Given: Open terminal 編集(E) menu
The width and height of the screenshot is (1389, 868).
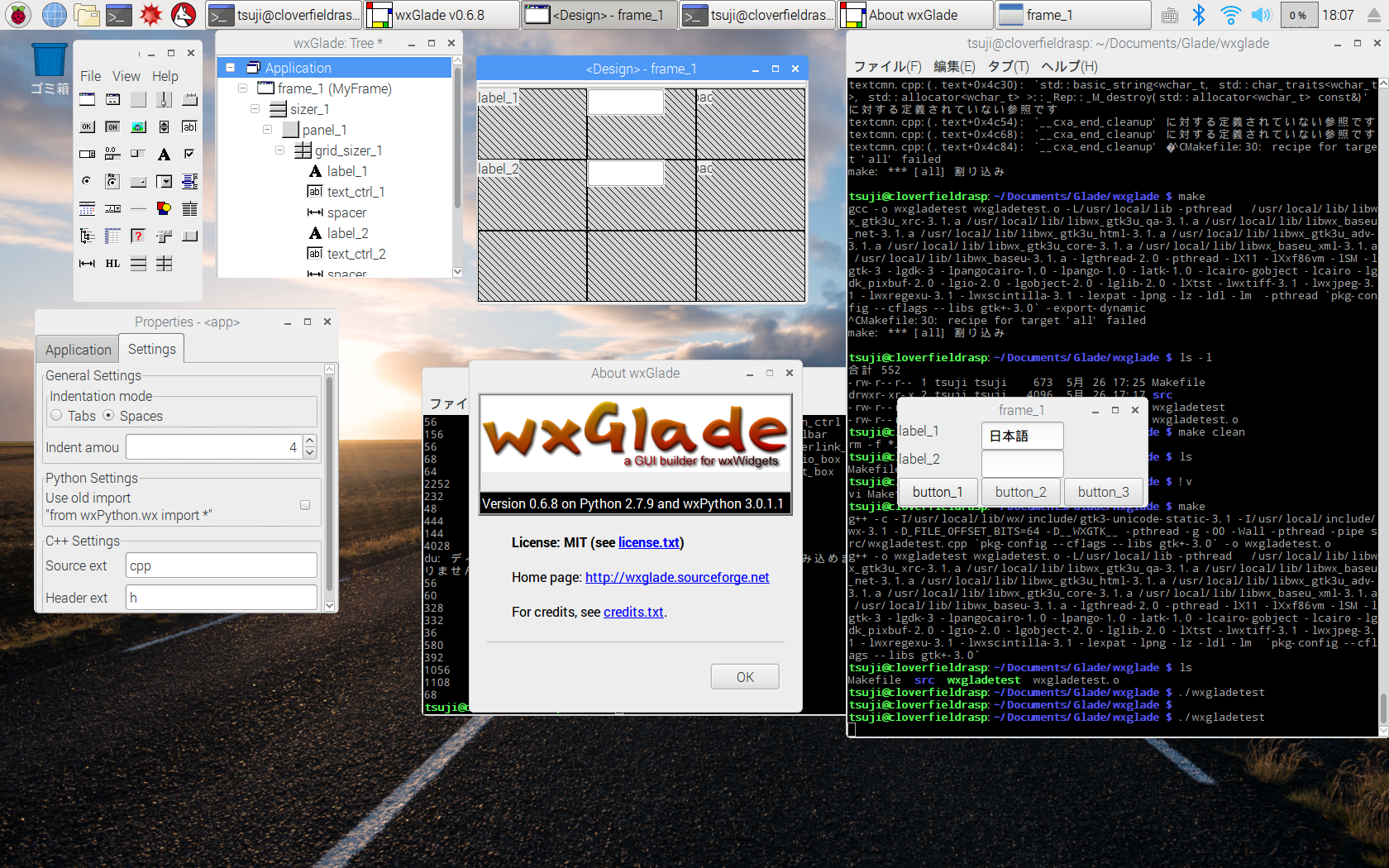Looking at the screenshot, I should pos(954,67).
